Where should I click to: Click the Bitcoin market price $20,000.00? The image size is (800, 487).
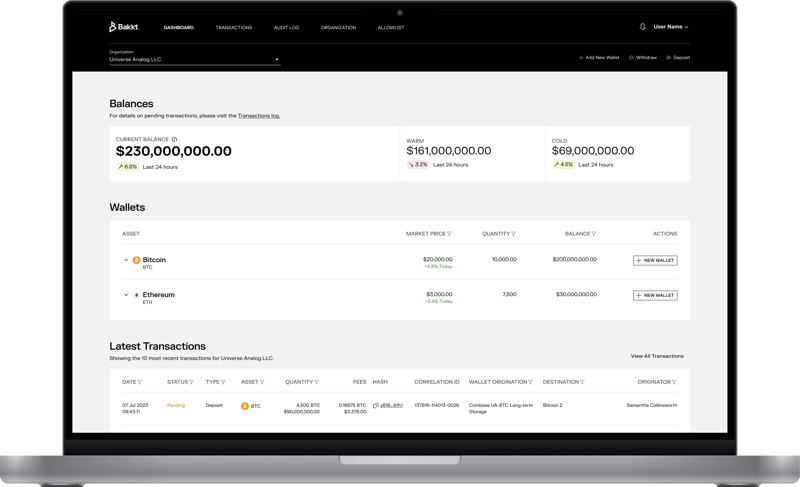(x=438, y=260)
